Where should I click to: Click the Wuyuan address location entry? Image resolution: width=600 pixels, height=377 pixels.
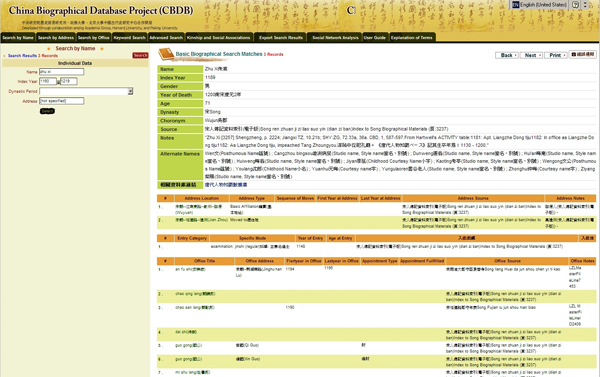click(198, 209)
